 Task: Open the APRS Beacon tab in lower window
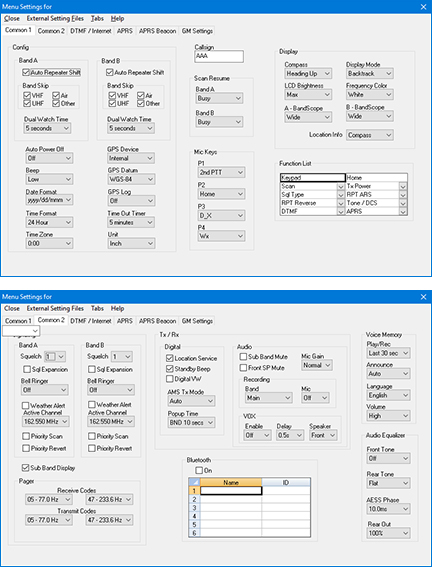[157, 321]
